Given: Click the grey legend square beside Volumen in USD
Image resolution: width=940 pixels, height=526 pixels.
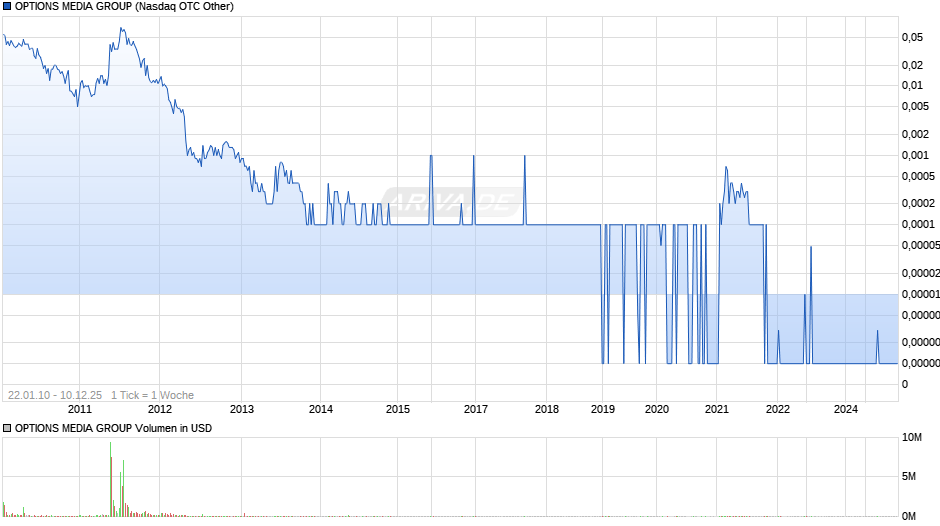Looking at the screenshot, I should (7, 428).
